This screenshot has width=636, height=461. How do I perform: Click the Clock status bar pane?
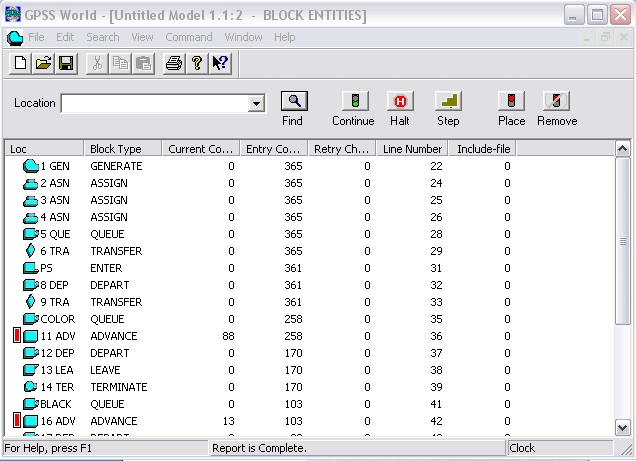tap(560, 448)
